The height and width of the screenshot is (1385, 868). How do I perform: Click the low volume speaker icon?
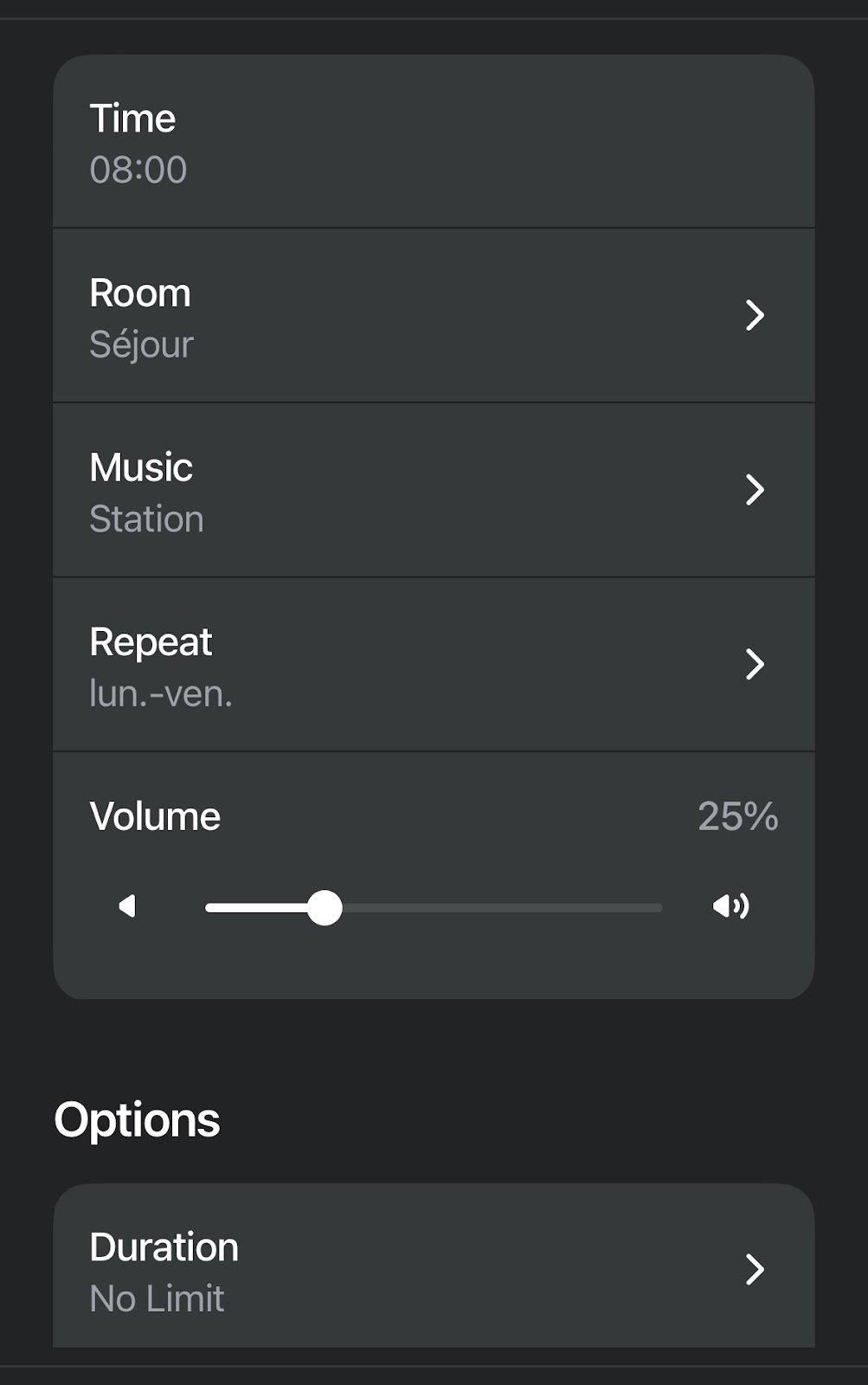[127, 906]
